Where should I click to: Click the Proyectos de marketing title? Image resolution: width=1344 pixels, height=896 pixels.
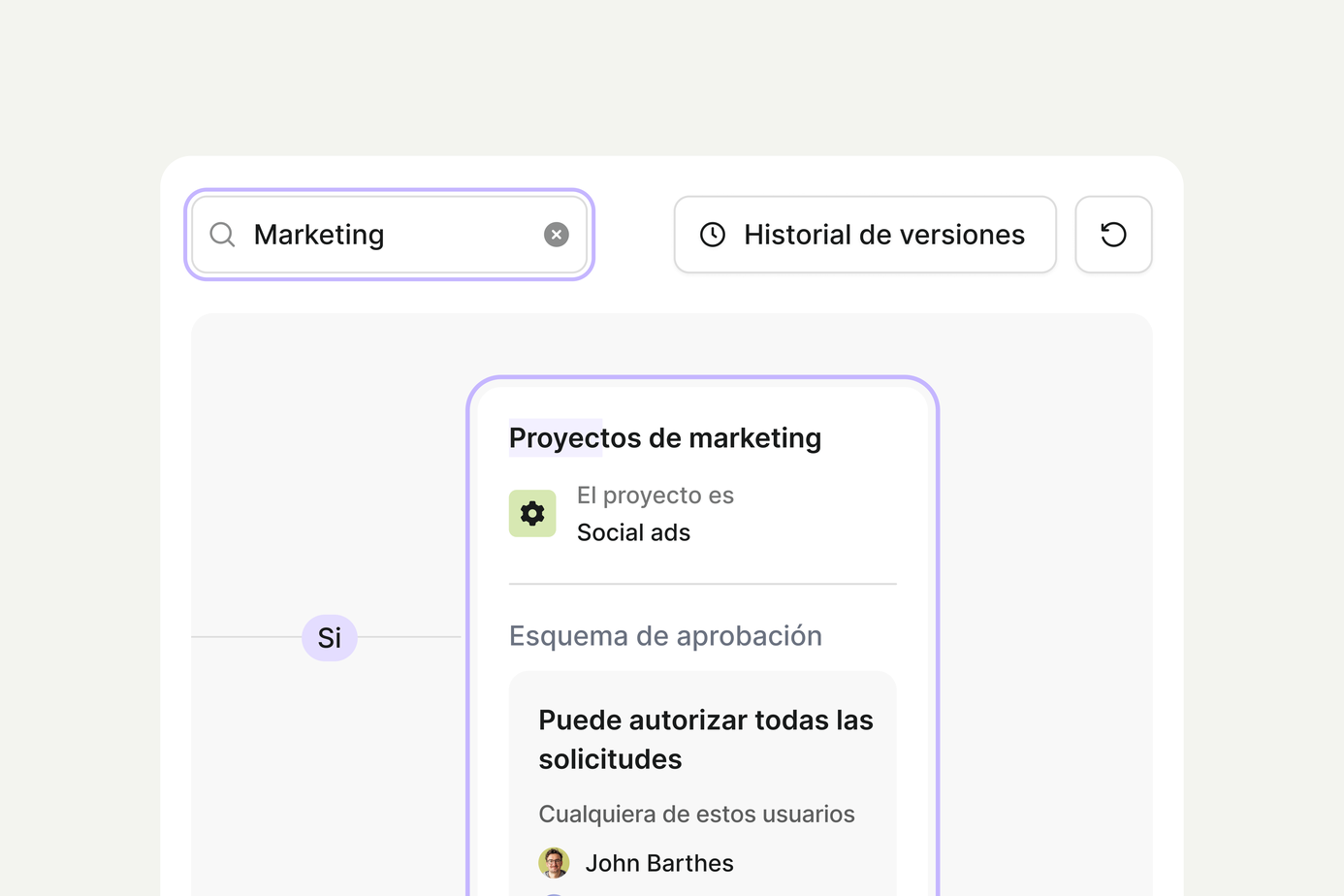pos(665,438)
